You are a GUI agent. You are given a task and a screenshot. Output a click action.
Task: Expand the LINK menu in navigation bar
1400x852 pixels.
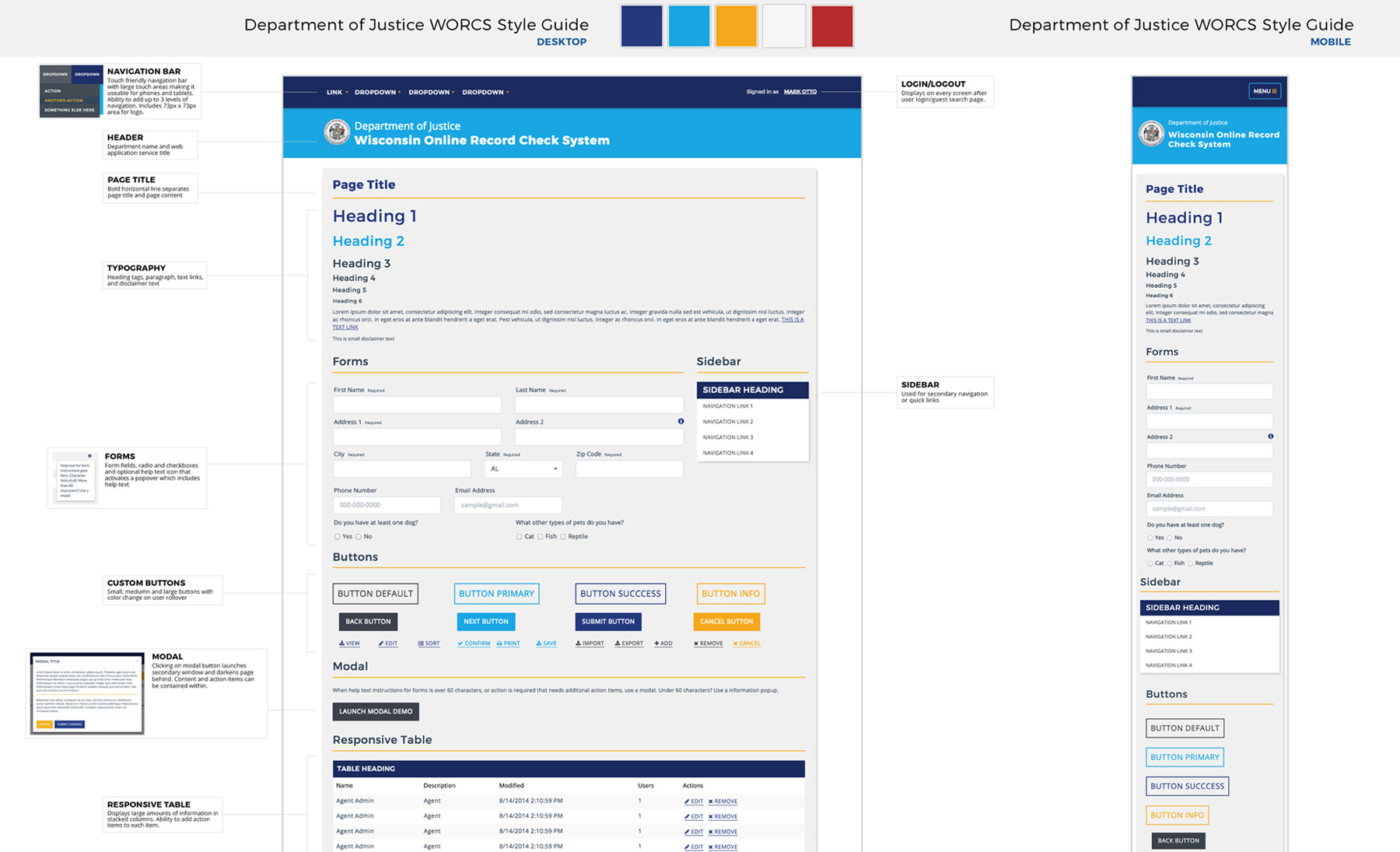[x=337, y=92]
